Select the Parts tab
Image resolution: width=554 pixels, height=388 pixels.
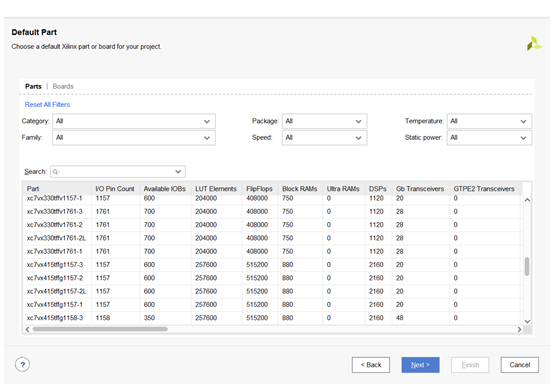click(x=33, y=86)
